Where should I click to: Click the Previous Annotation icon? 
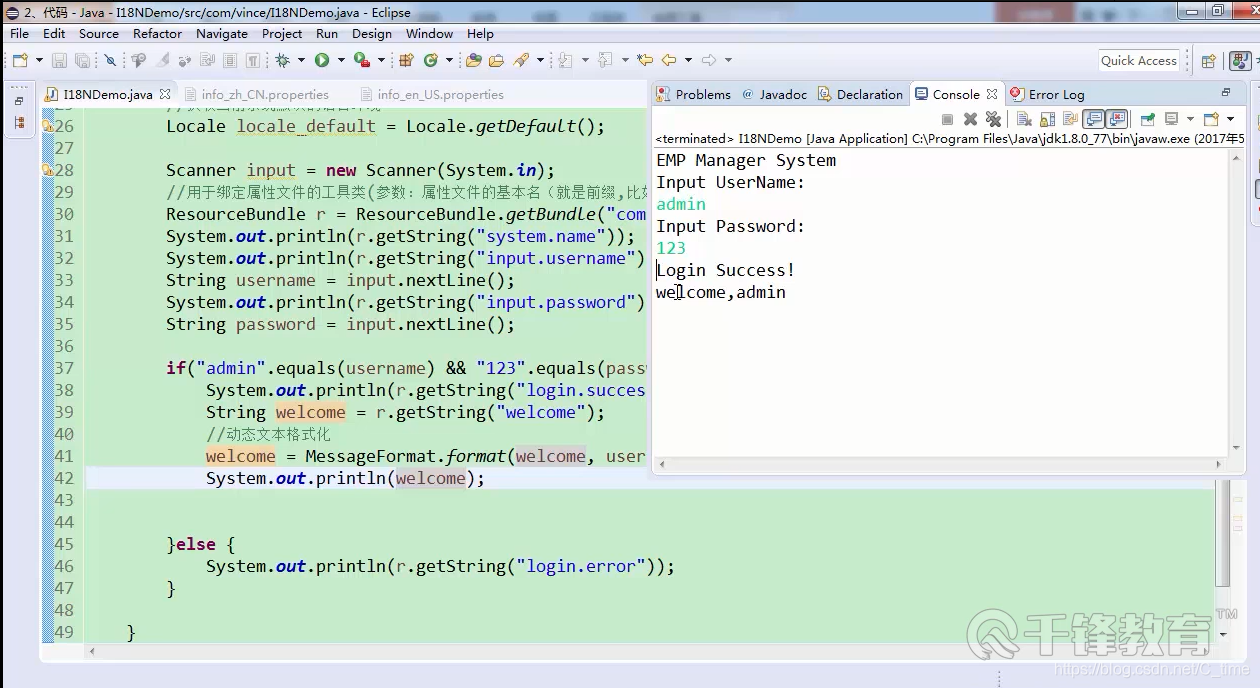click(605, 60)
